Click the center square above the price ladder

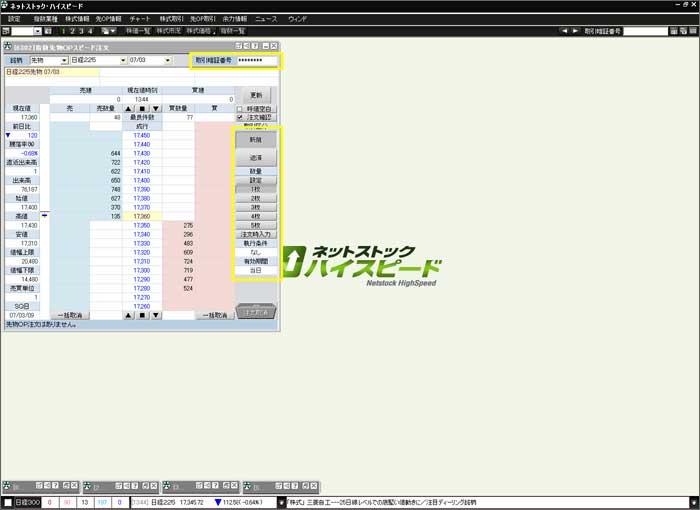[x=142, y=109]
